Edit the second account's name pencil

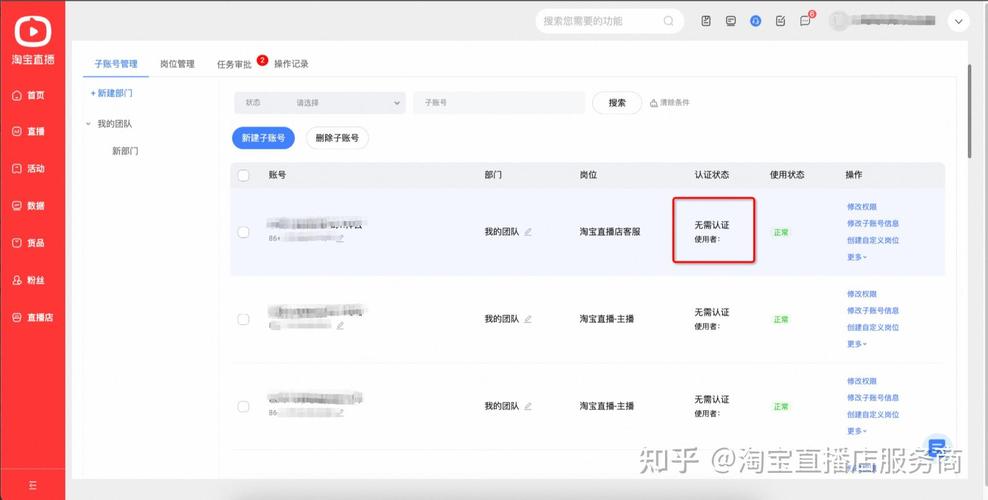[x=340, y=326]
